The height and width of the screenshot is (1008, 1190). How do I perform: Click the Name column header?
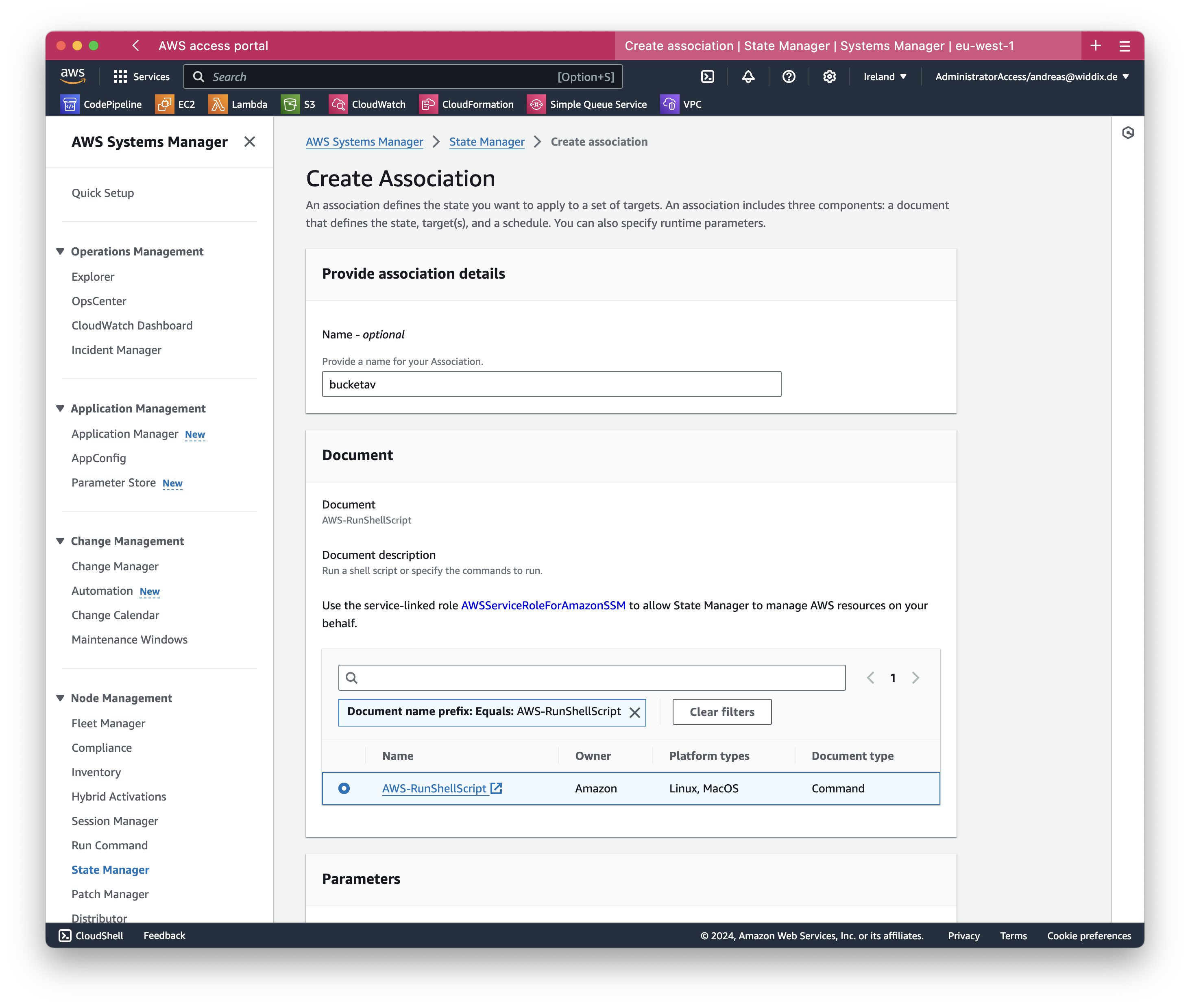pyautogui.click(x=398, y=755)
